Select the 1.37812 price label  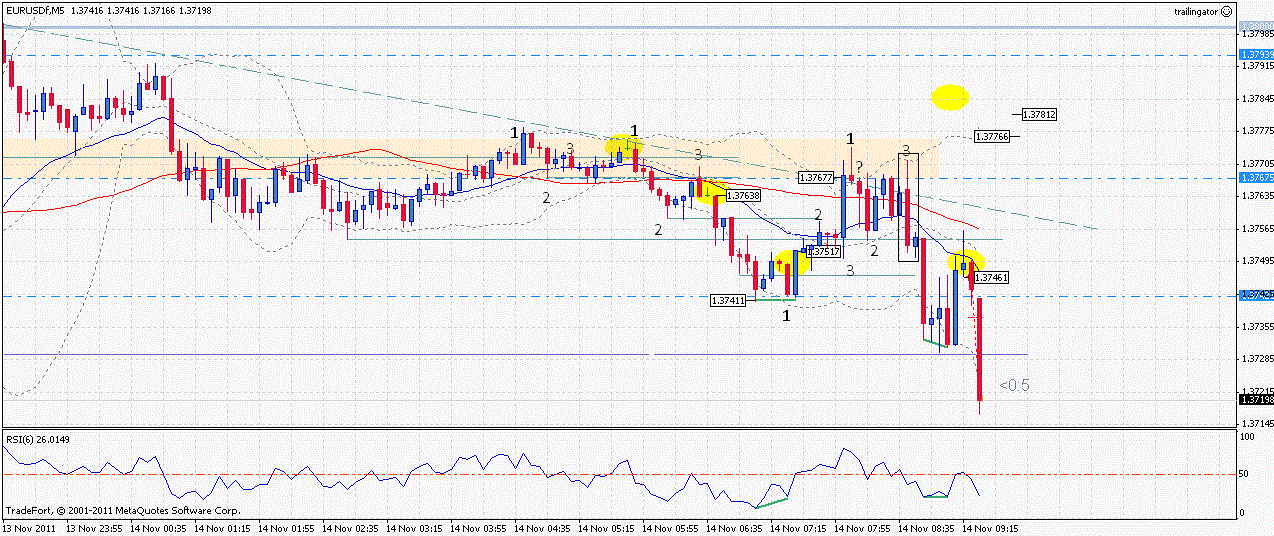(1039, 115)
